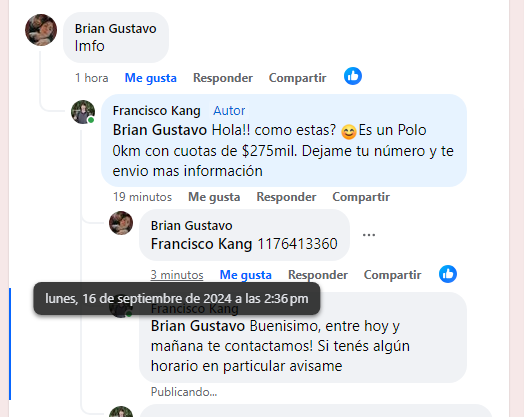The height and width of the screenshot is (417, 524).
Task: Click Compartir under the phone number comment
Action: click(392, 275)
